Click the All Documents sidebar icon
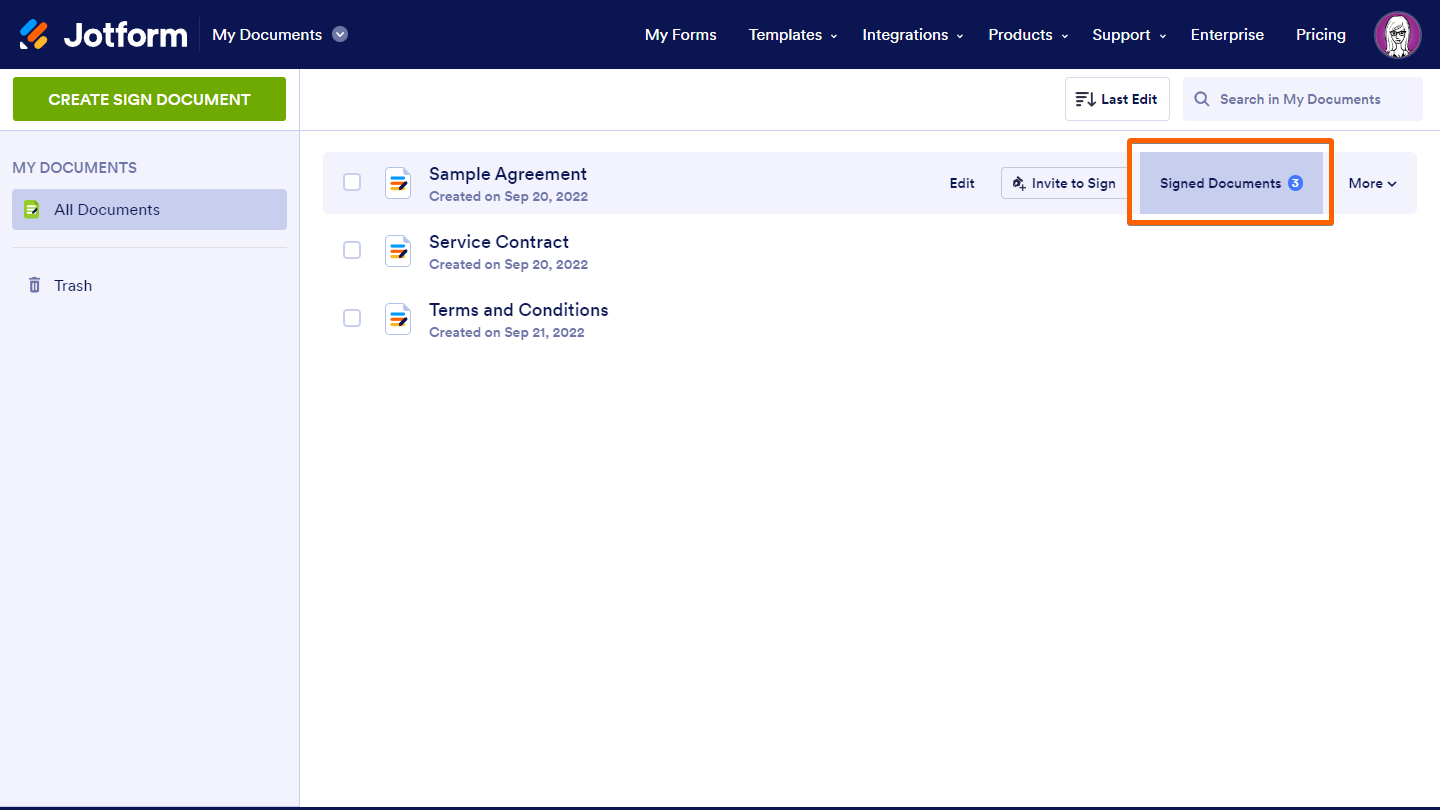The height and width of the screenshot is (810, 1440). coord(32,210)
